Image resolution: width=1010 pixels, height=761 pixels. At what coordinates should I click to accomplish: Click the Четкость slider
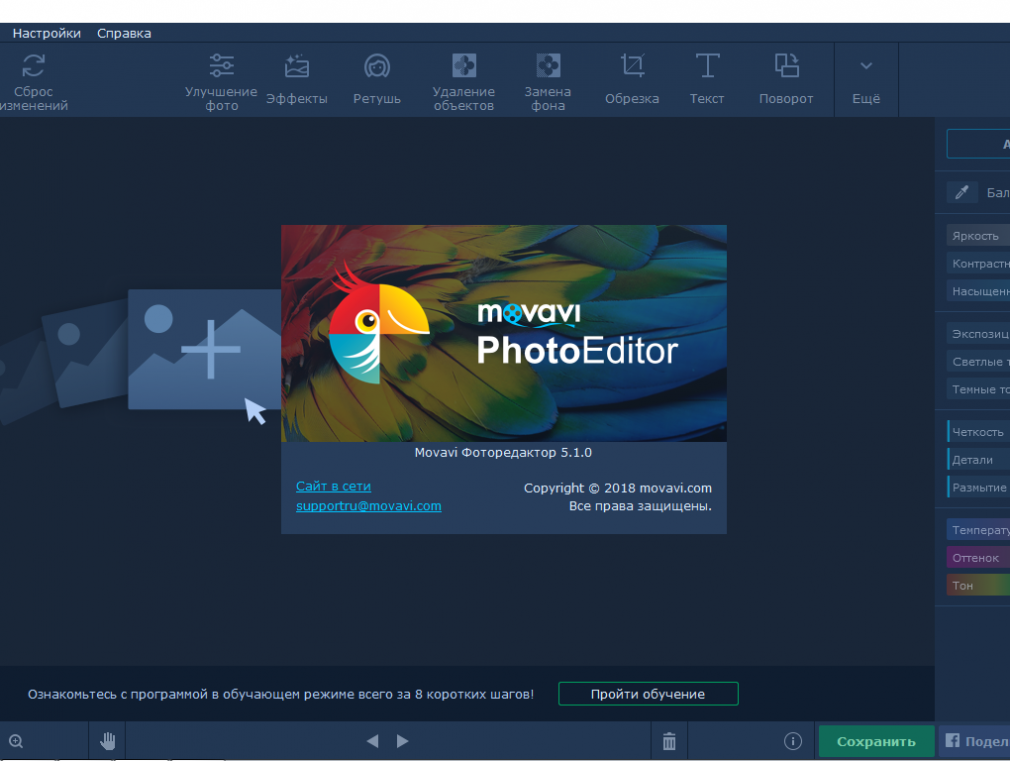[x=978, y=432]
